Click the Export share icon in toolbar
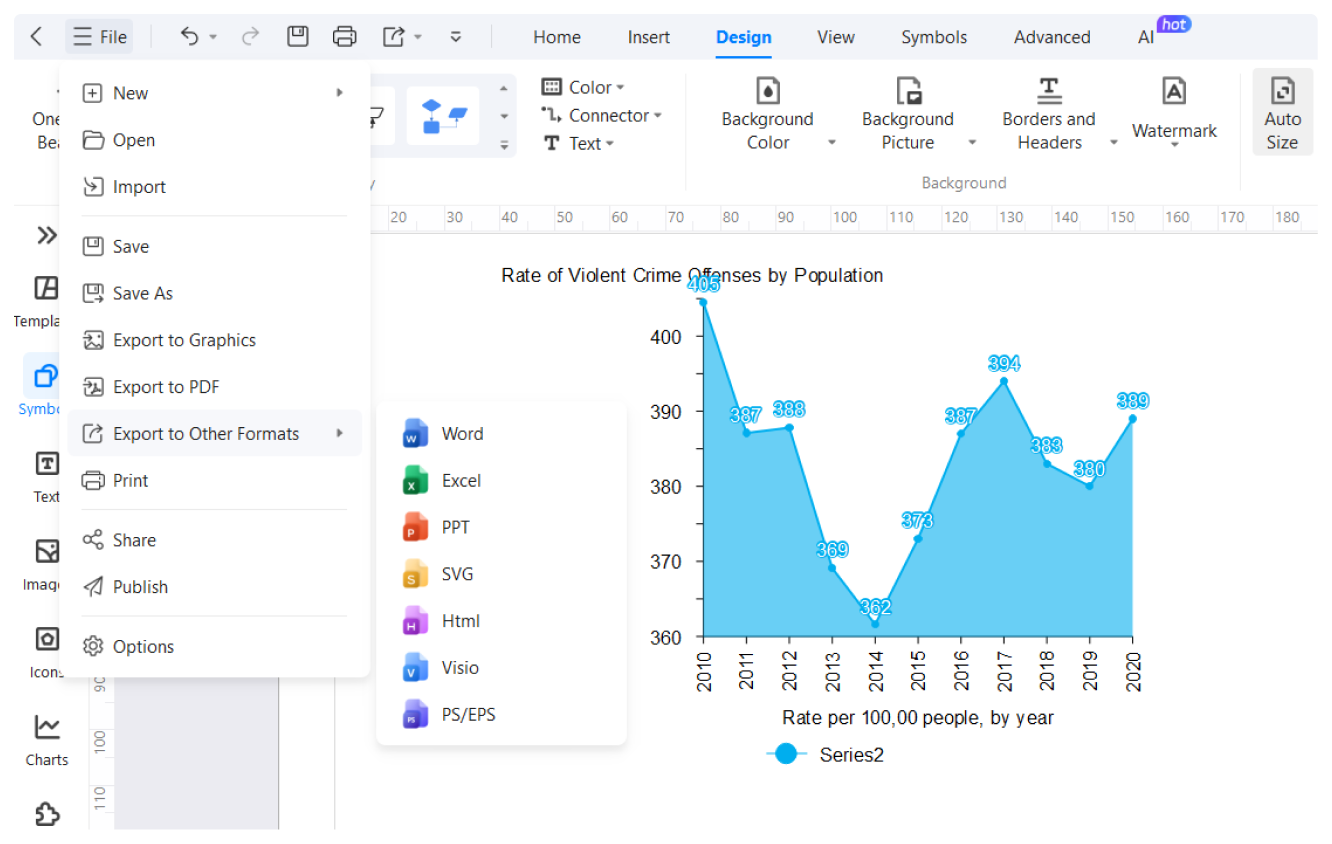The height and width of the screenshot is (844, 1332). (394, 37)
